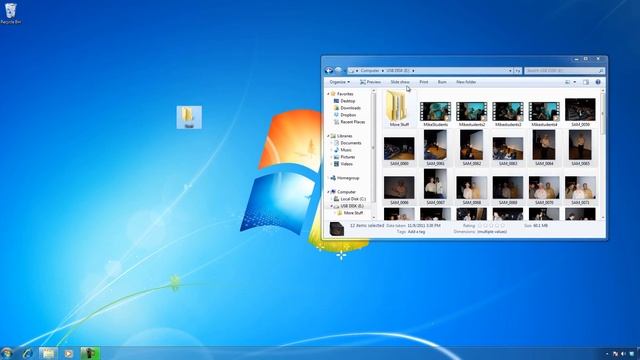
Task: Collapse the Computer node
Action: point(328,192)
